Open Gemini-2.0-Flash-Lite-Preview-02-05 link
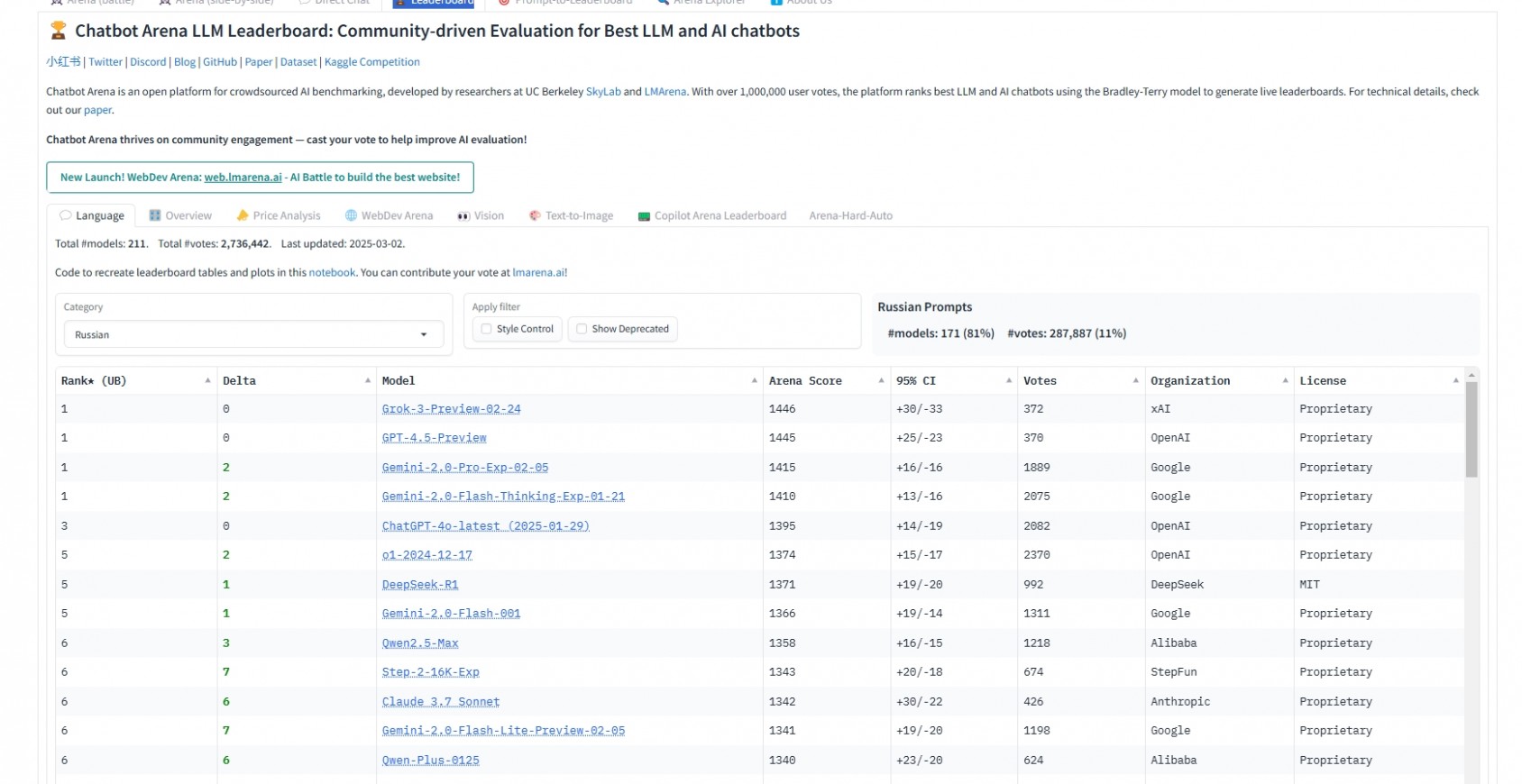This screenshot has height=784, width=1522. (503, 731)
